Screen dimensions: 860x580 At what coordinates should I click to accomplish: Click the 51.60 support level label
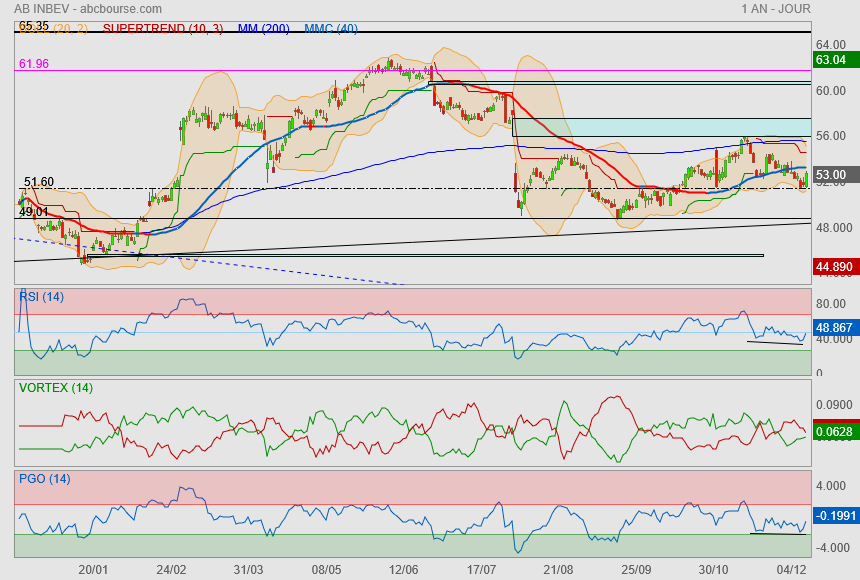(x=38, y=182)
